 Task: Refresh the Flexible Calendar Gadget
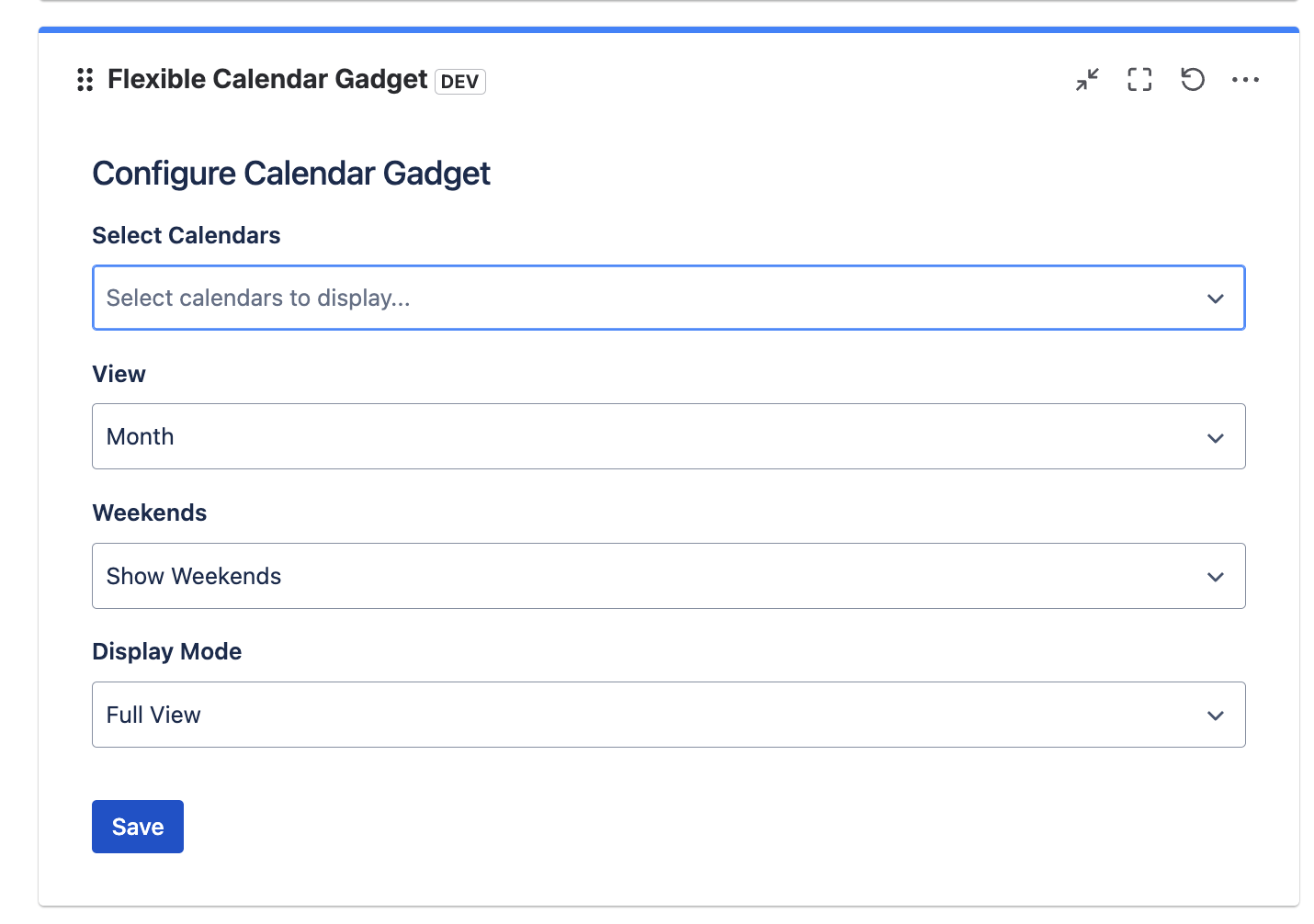[1192, 80]
